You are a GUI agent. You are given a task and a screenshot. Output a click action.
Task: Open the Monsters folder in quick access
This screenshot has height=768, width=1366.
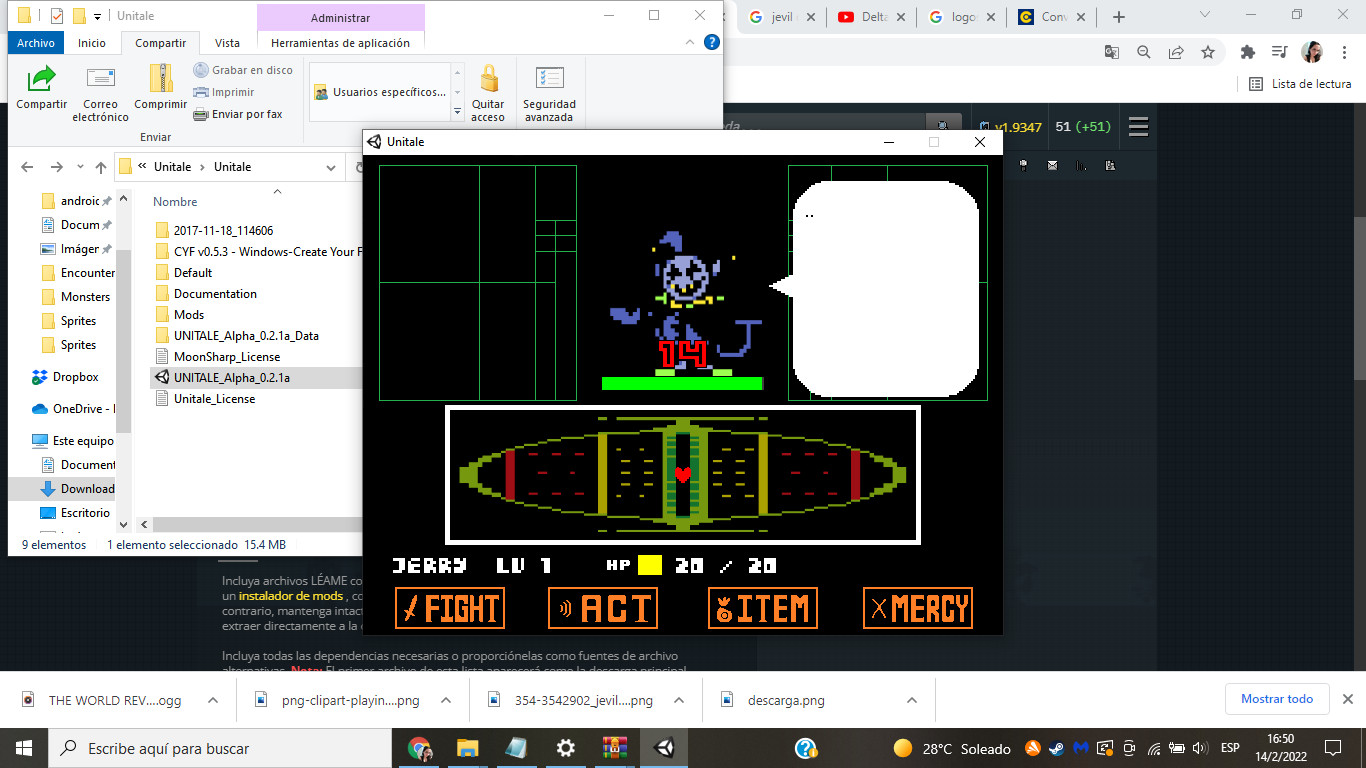(85, 297)
